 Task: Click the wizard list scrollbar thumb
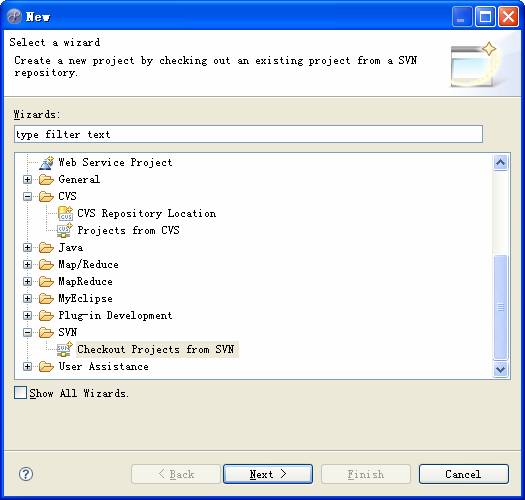pos(501,307)
